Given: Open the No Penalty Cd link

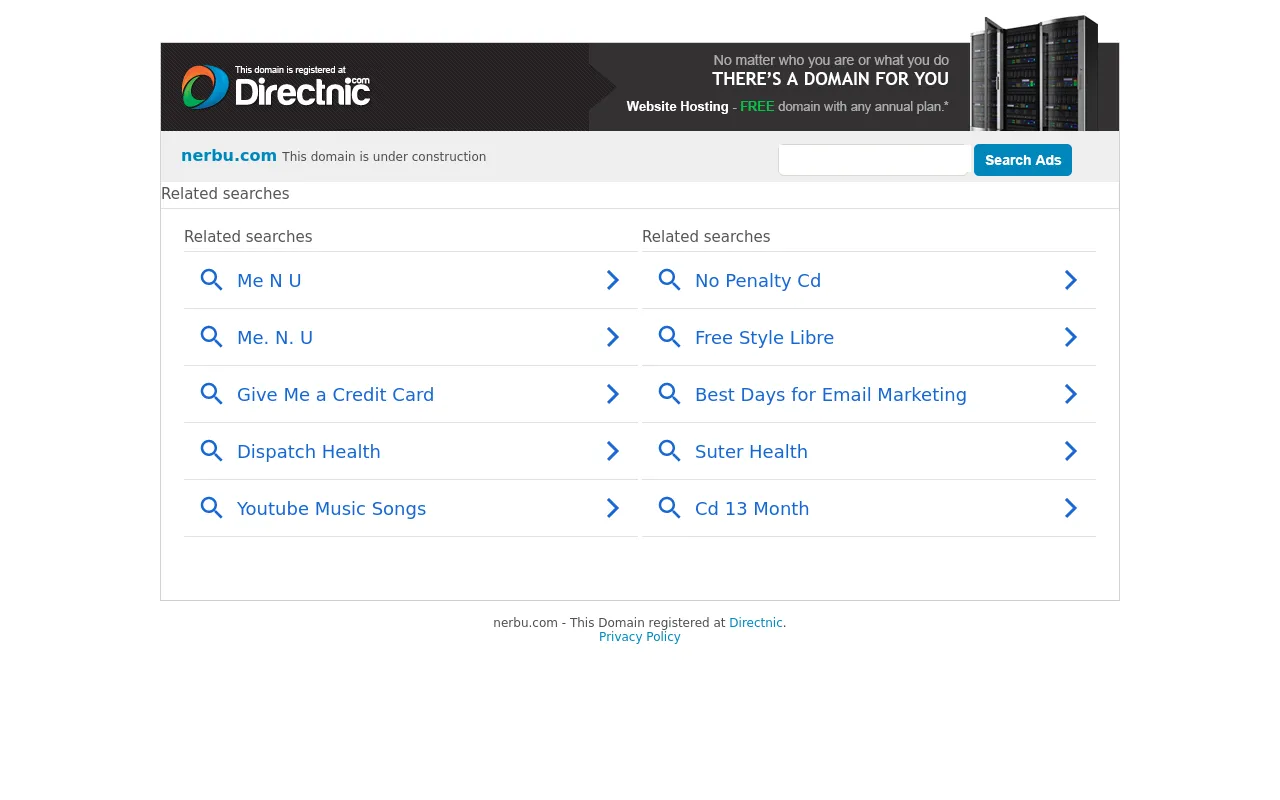Looking at the screenshot, I should 758,281.
